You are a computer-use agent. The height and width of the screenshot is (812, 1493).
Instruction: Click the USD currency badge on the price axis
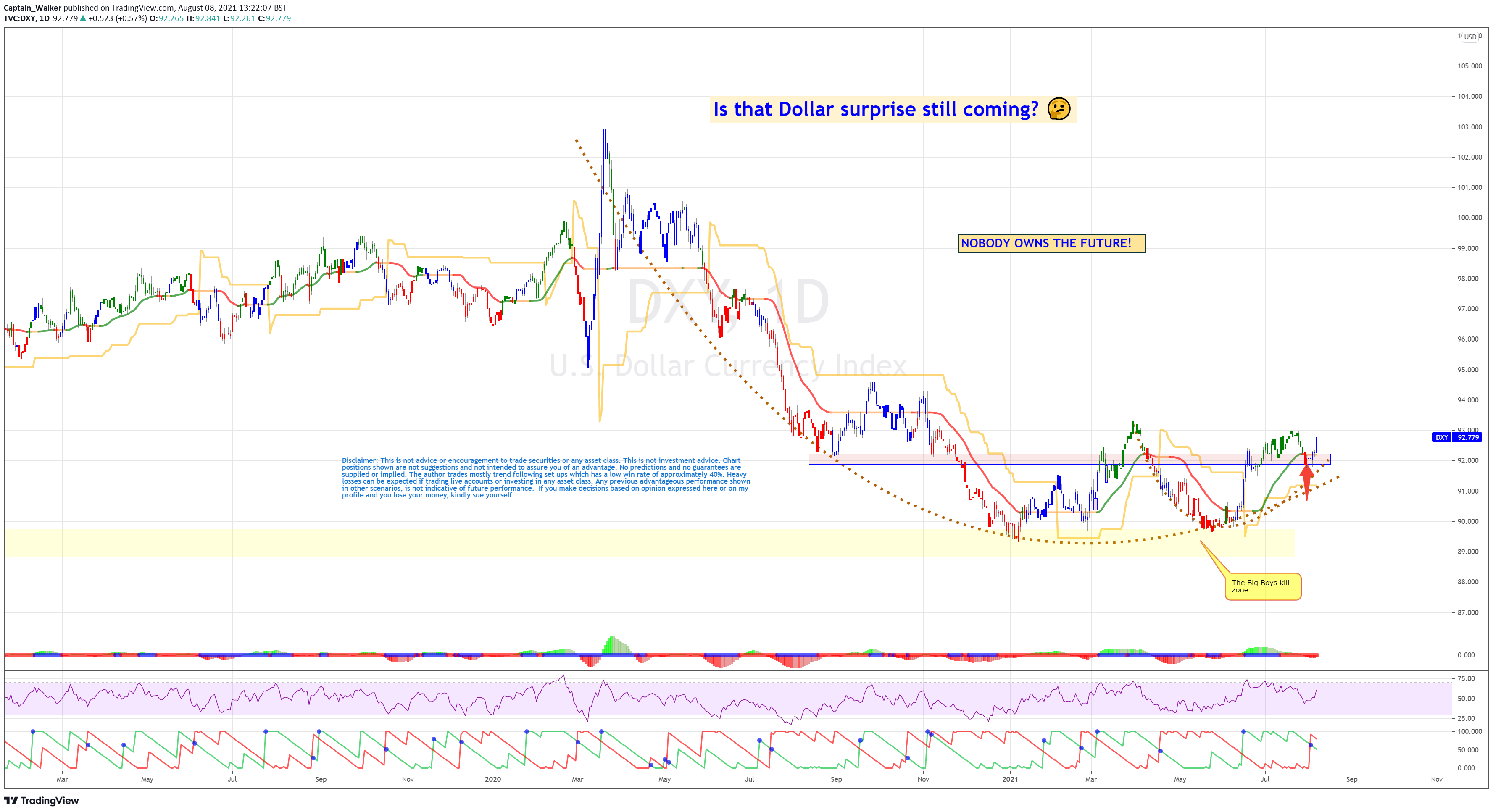click(1470, 37)
